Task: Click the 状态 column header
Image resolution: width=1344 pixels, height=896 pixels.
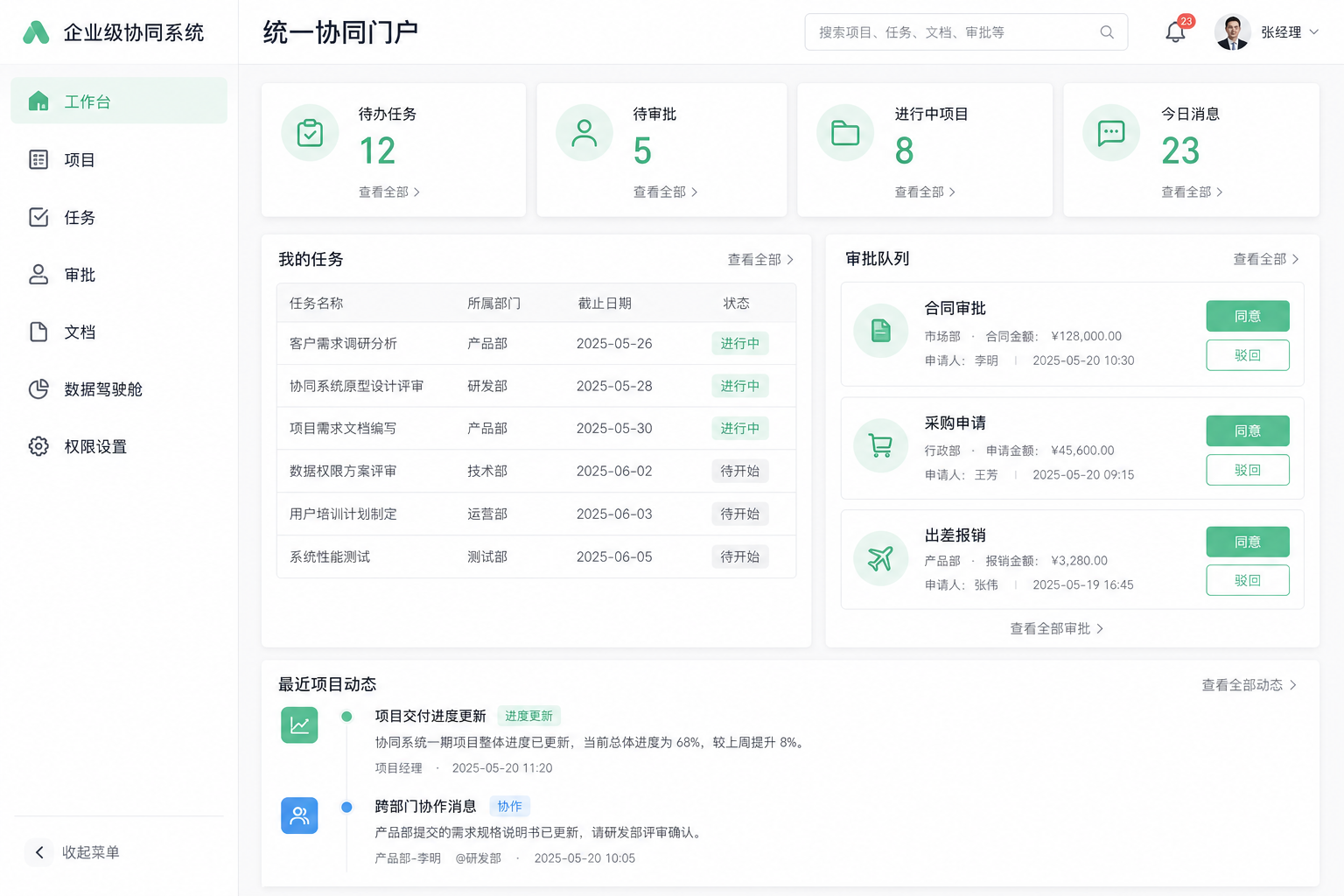Action: 736,304
